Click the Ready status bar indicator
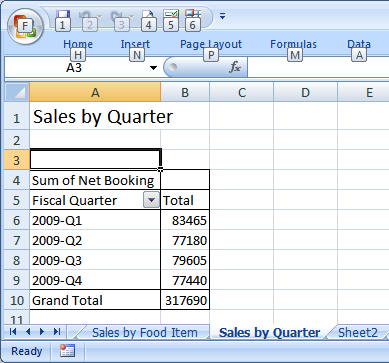The width and height of the screenshot is (389, 363). [x=27, y=351]
